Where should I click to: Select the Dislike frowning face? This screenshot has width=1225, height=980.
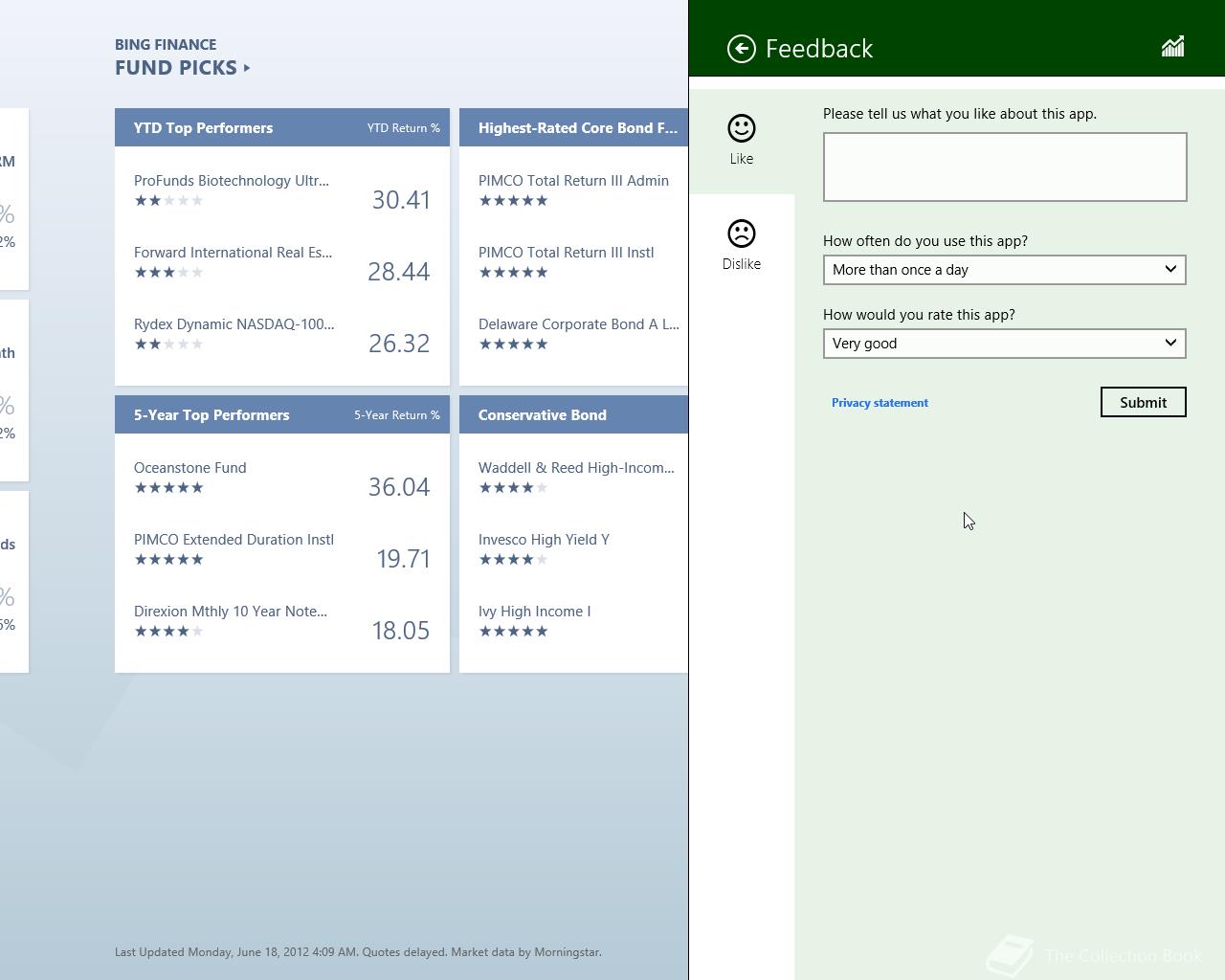742,234
